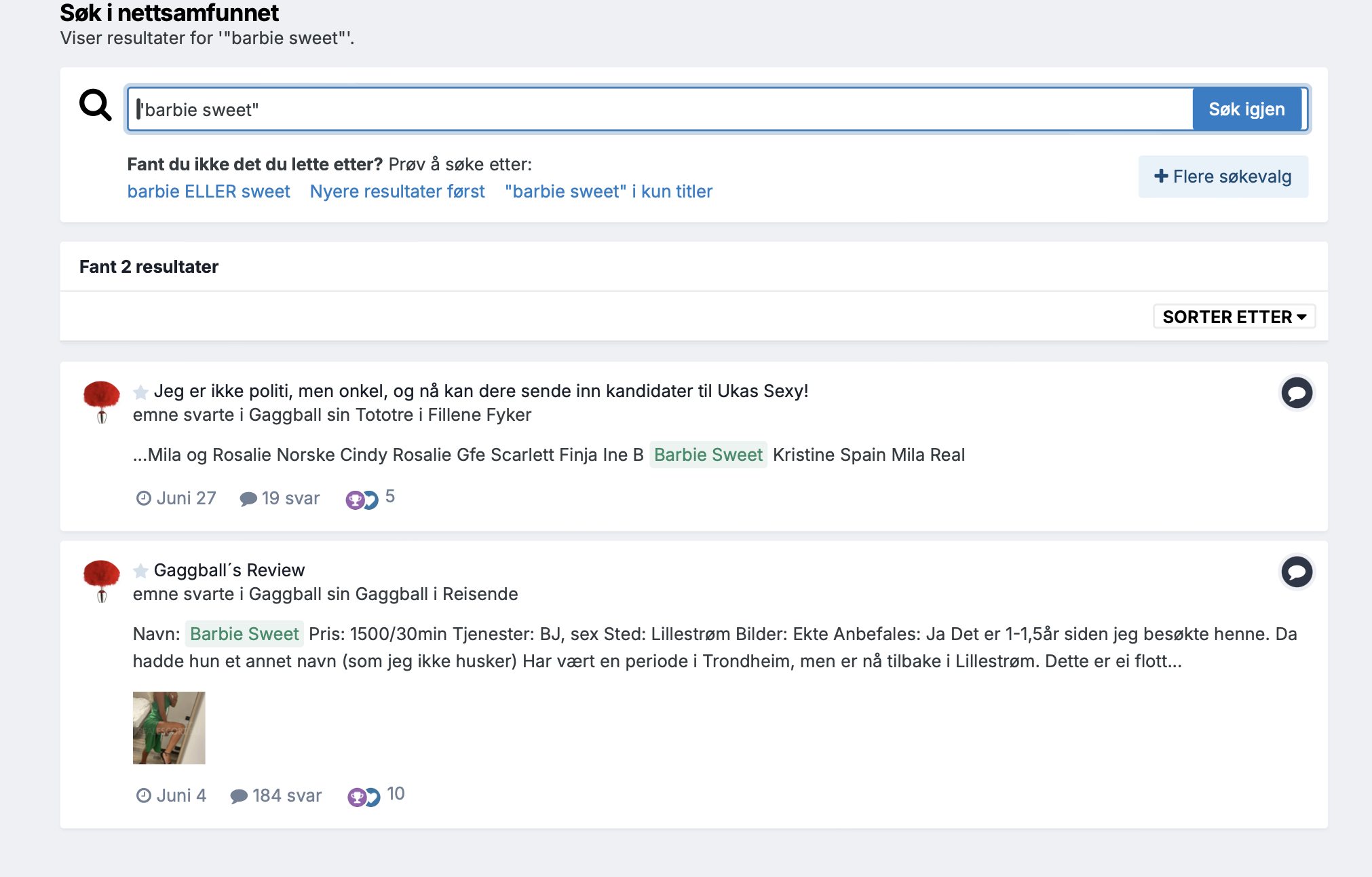1372x877 pixels.
Task: Choose "barbie sweet" i kun titler link
Action: 609,191
